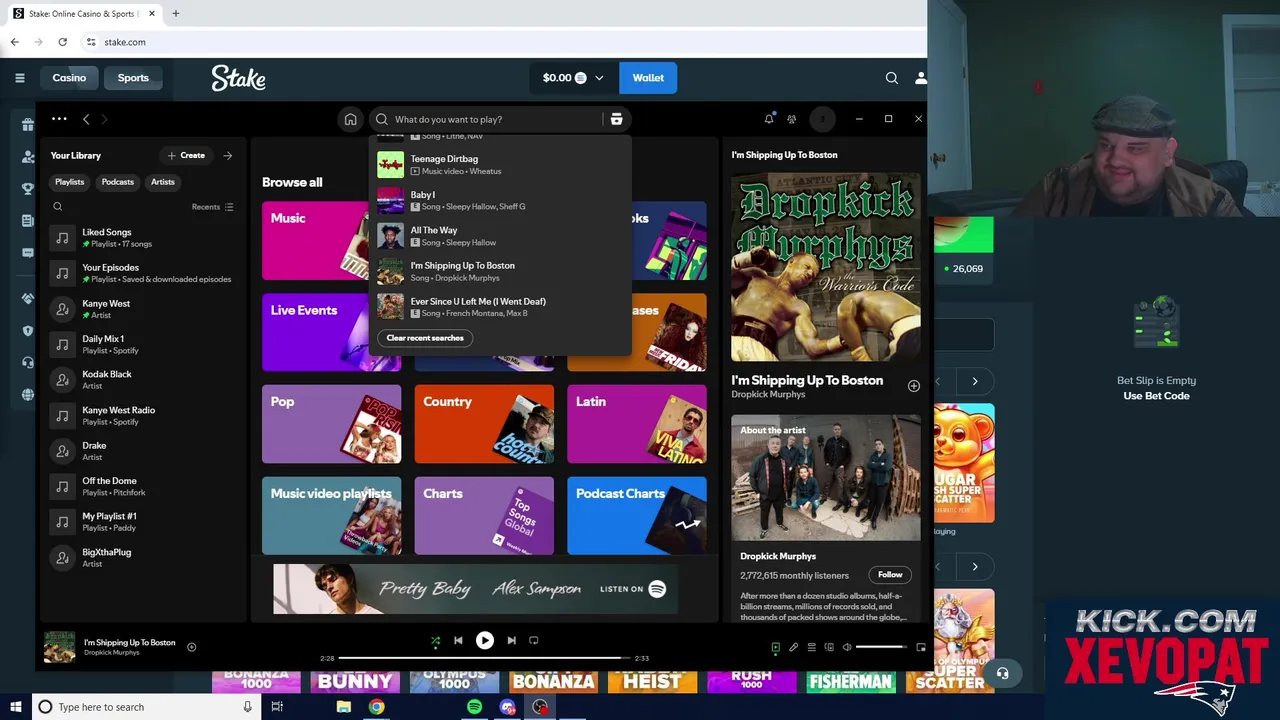The height and width of the screenshot is (720, 1280).
Task: Open the Charts browse category
Action: point(484,516)
